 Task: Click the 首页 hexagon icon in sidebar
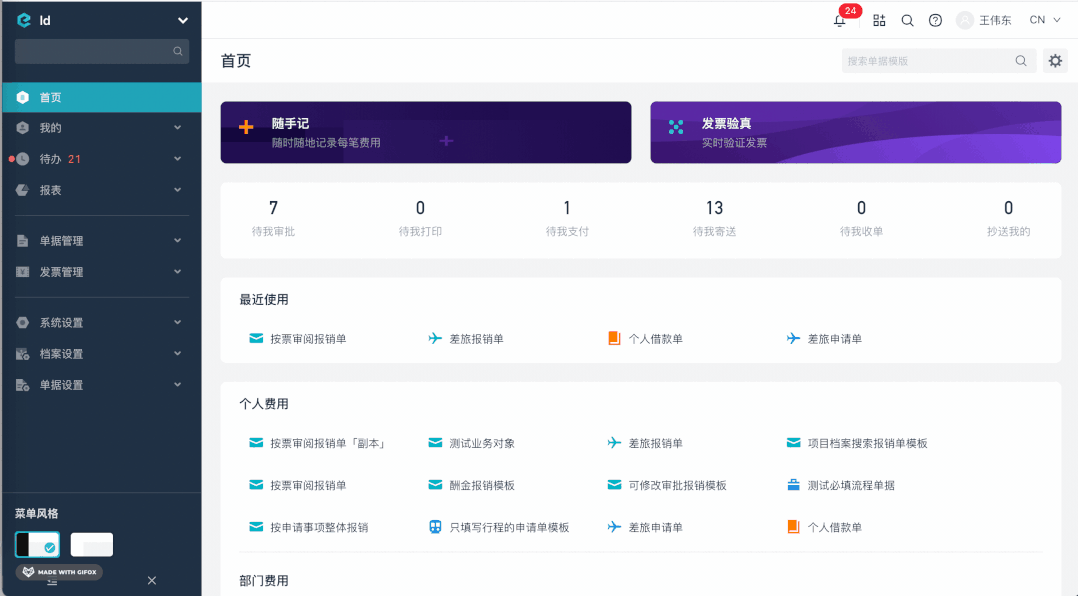(x=23, y=98)
